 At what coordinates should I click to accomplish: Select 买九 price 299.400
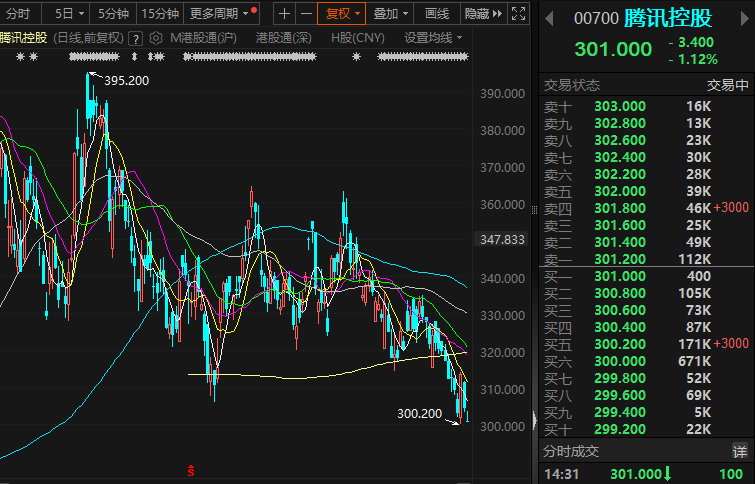(620, 412)
